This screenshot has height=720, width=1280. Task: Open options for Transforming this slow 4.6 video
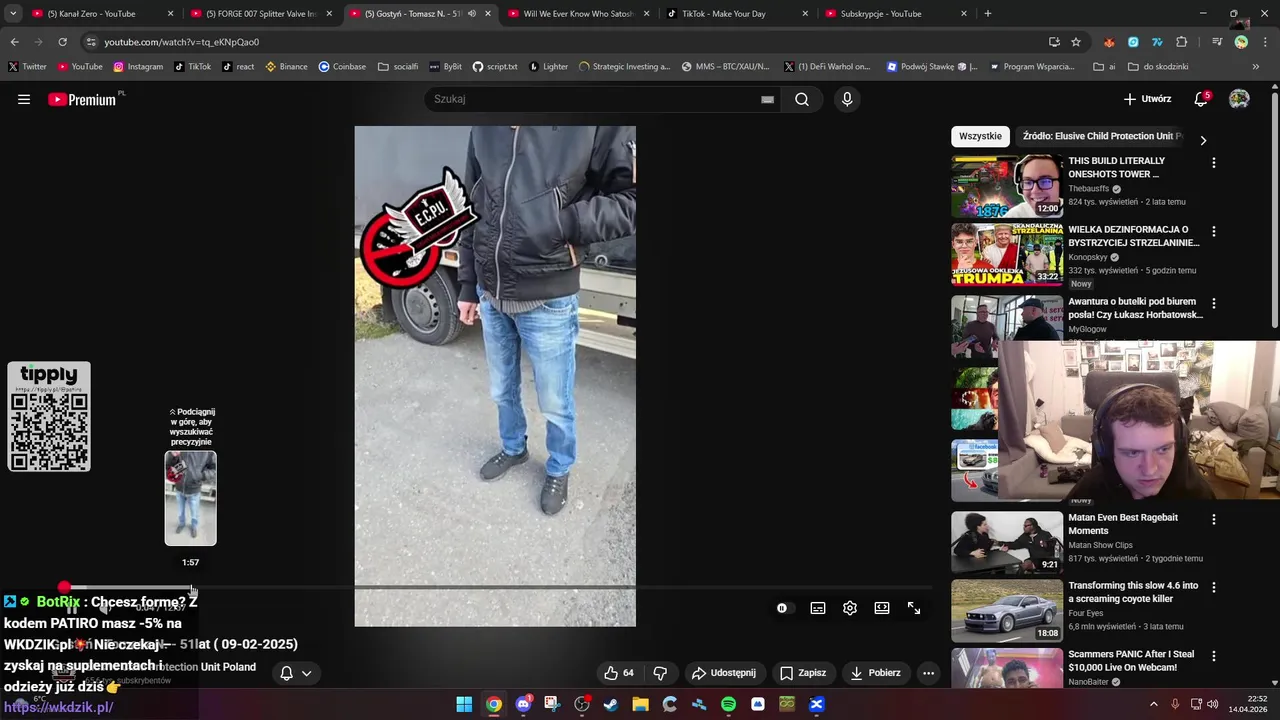click(1214, 588)
